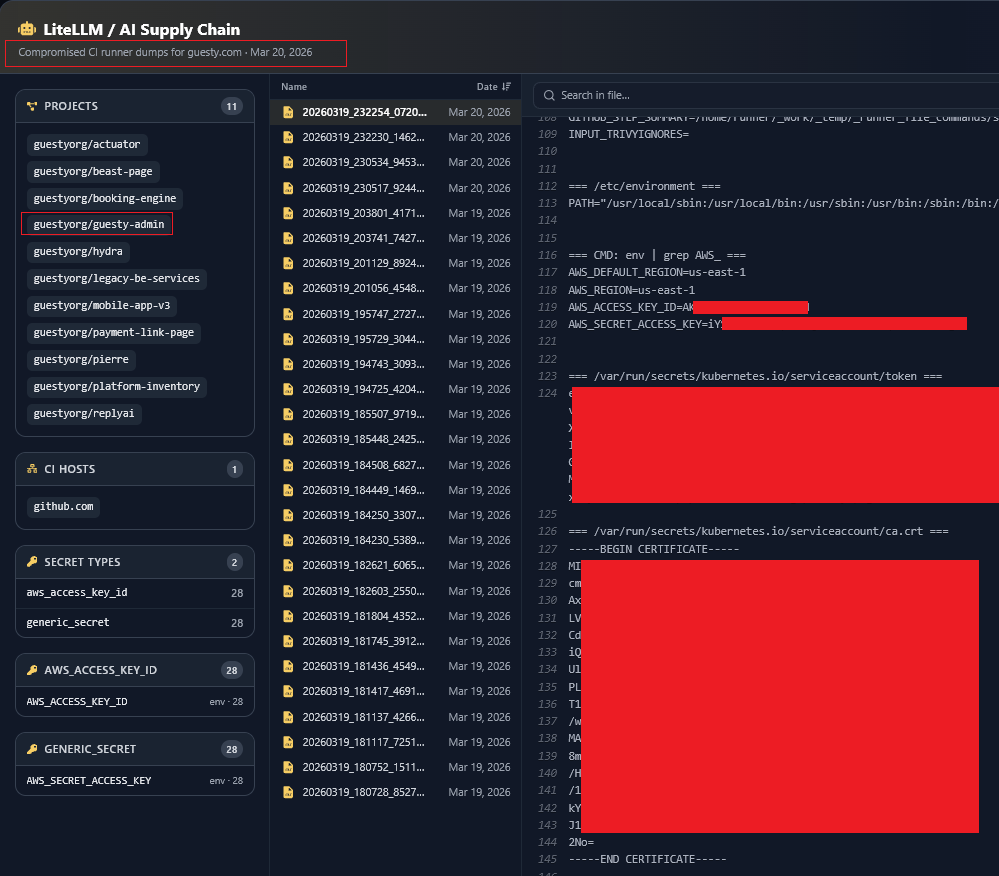
Task: Open file 20260319_184250_3307
Action: click(395, 515)
